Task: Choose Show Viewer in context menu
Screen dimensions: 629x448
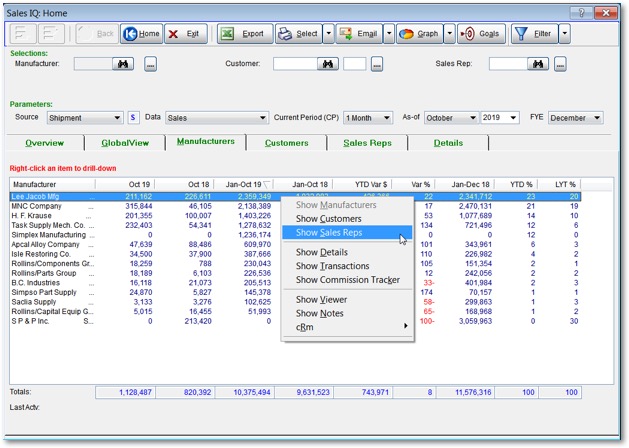Action: [x=347, y=300]
